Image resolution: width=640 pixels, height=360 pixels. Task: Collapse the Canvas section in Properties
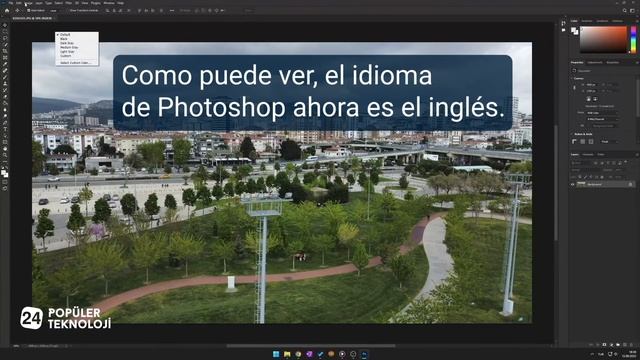coord(571,78)
